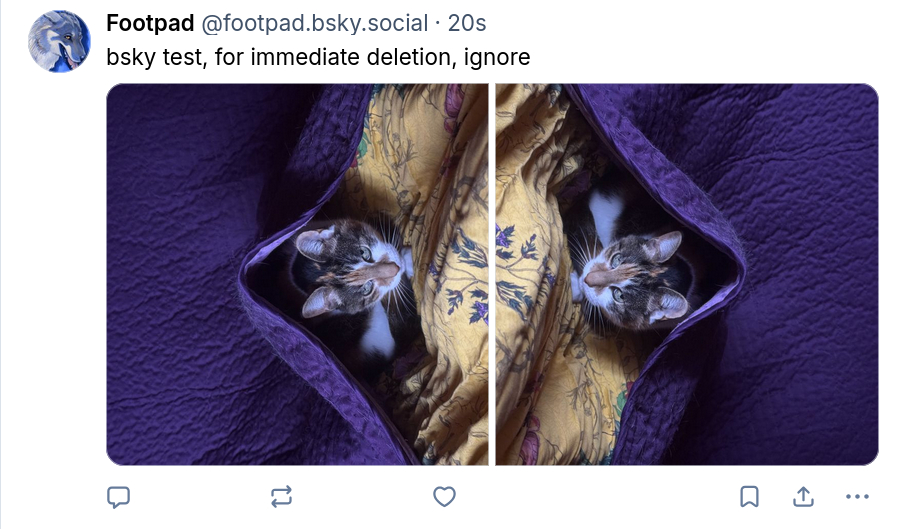Viewport: 902px width, 529px height.
Task: Open the three-dot more options menu
Action: [x=857, y=497]
